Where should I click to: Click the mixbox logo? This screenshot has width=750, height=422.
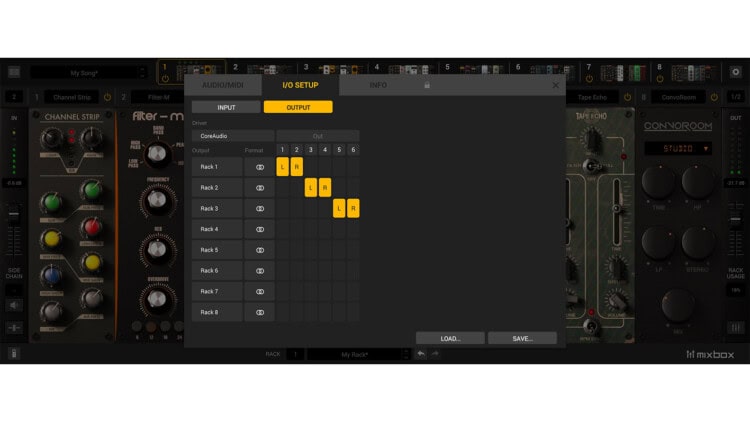coord(710,355)
